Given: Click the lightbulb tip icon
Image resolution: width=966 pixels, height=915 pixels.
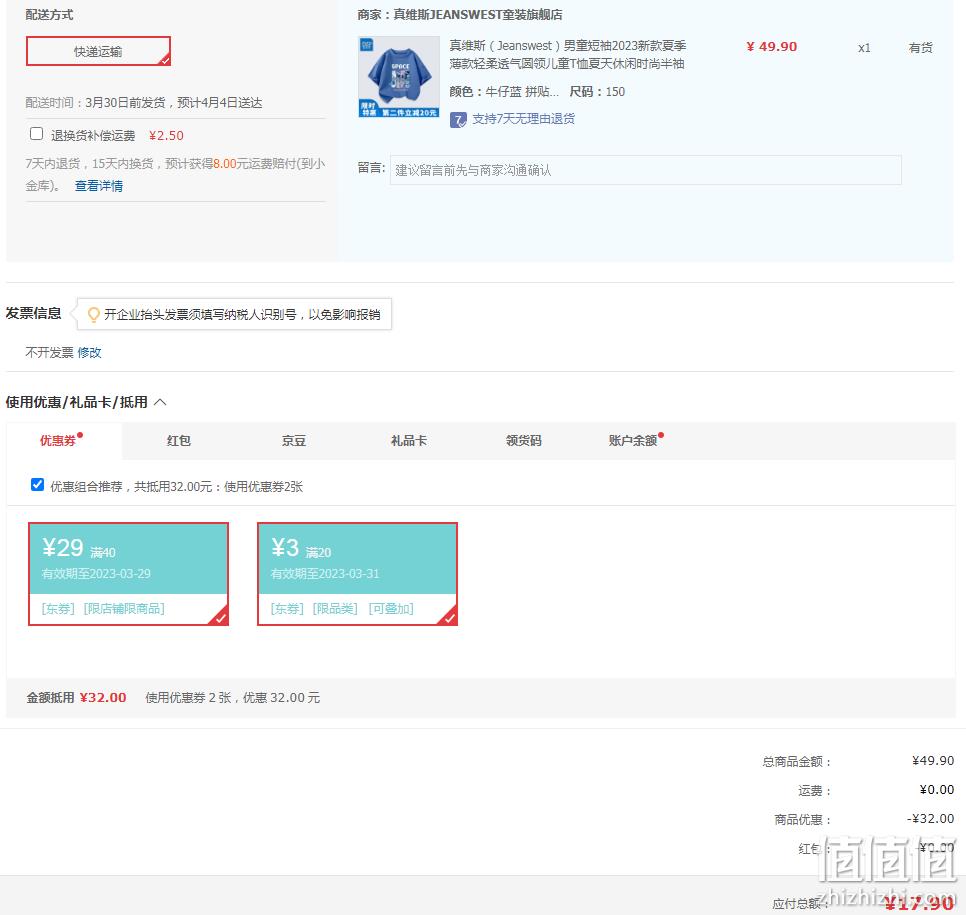Looking at the screenshot, I should point(93,315).
